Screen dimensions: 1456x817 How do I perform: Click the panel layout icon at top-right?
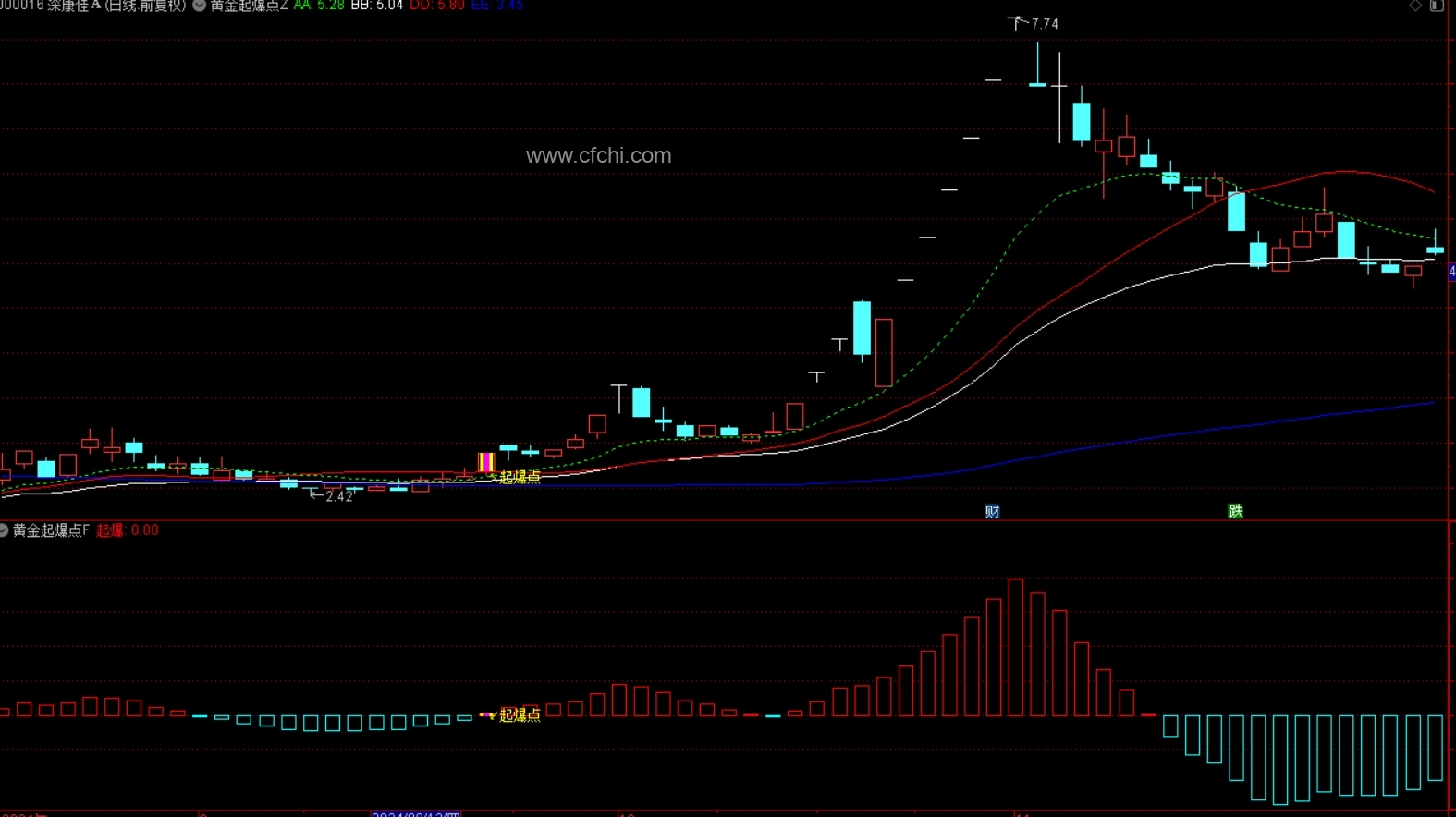pyautogui.click(x=1437, y=6)
